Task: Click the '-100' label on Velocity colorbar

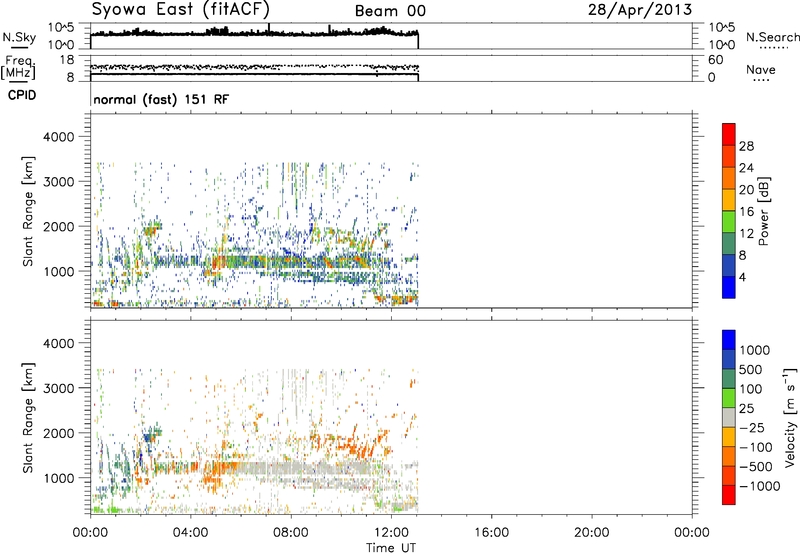Action: (x=756, y=447)
